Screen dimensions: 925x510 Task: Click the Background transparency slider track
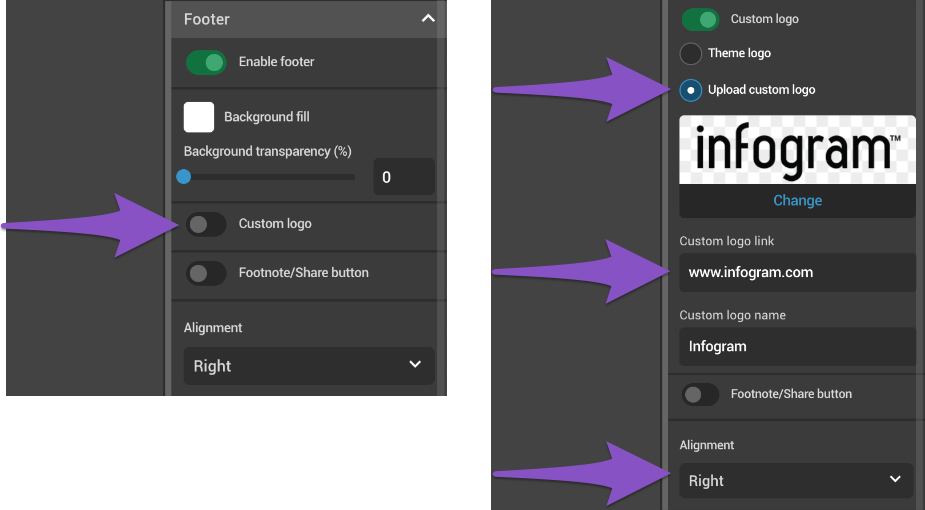tap(270, 177)
